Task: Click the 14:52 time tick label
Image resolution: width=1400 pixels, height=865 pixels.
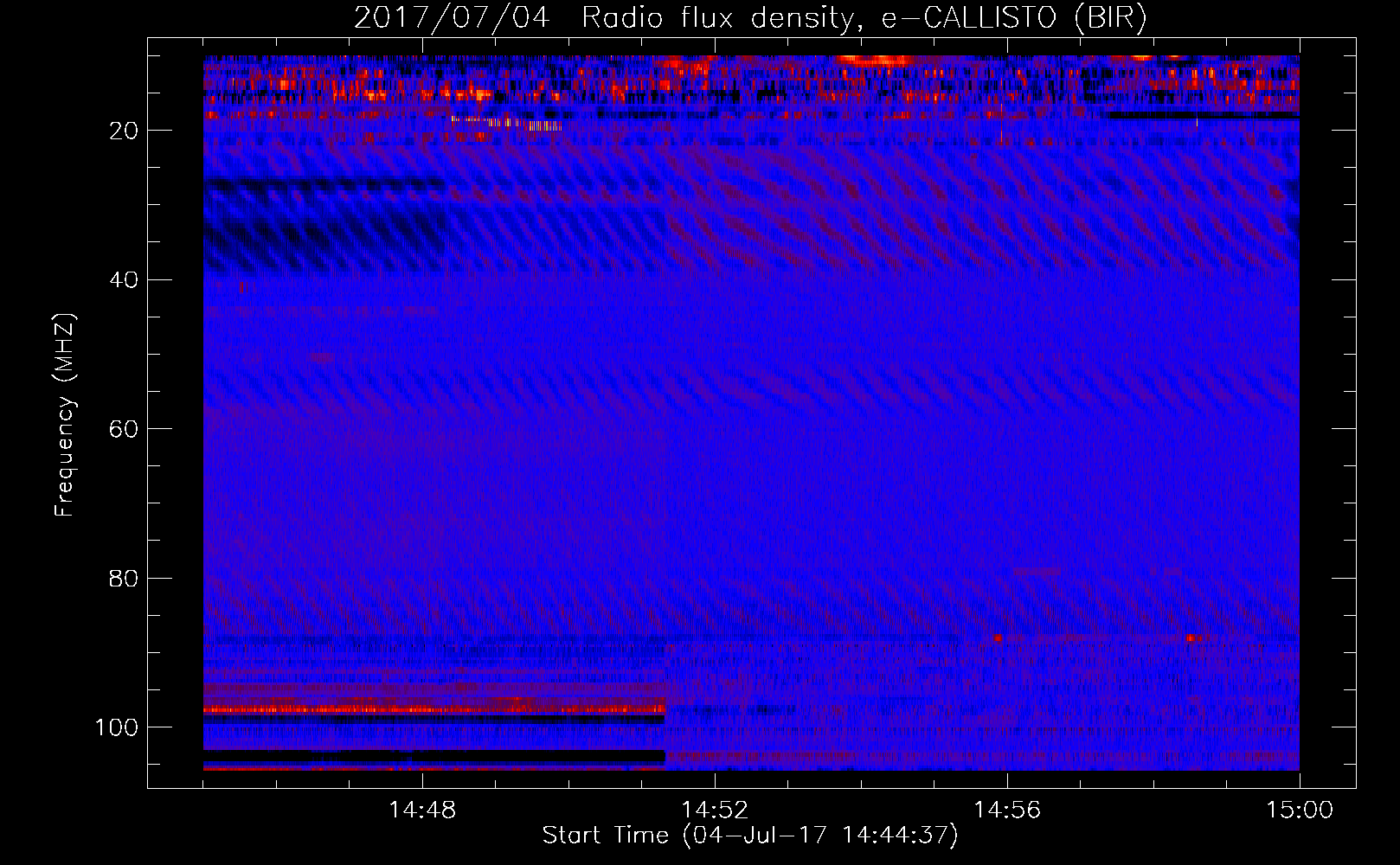Action: pyautogui.click(x=715, y=811)
